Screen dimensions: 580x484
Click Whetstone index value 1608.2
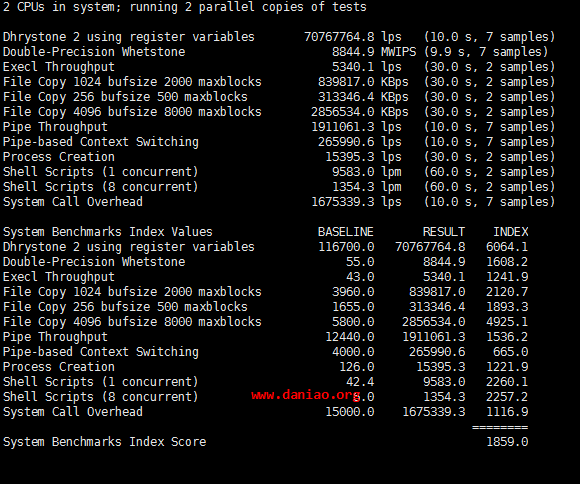(x=507, y=262)
